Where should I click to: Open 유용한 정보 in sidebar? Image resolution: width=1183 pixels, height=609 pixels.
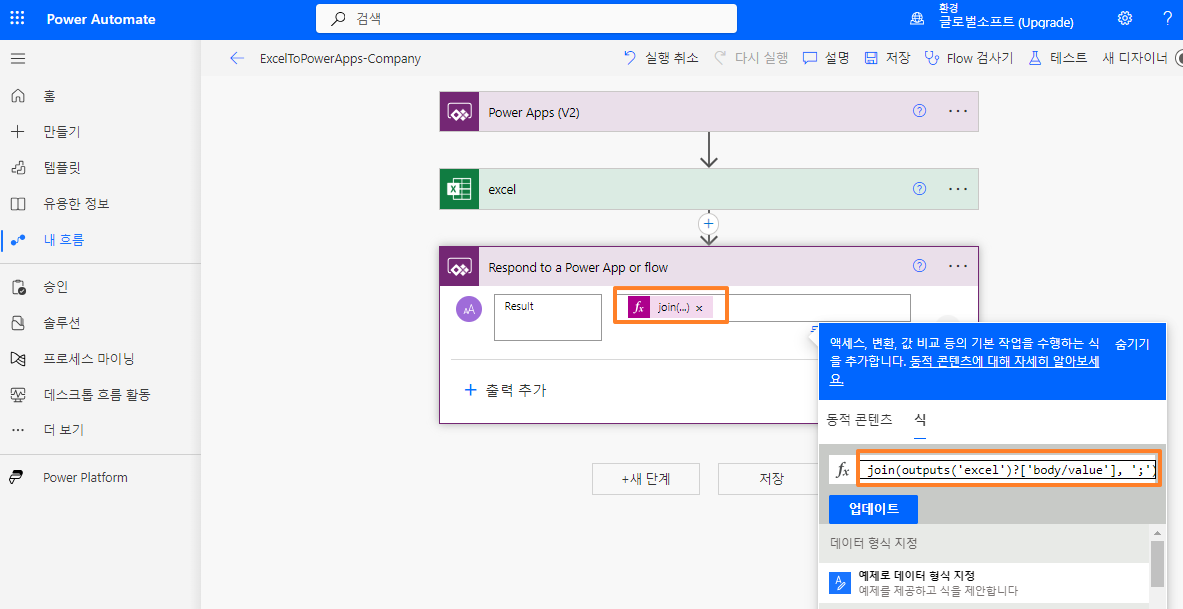click(x=76, y=204)
